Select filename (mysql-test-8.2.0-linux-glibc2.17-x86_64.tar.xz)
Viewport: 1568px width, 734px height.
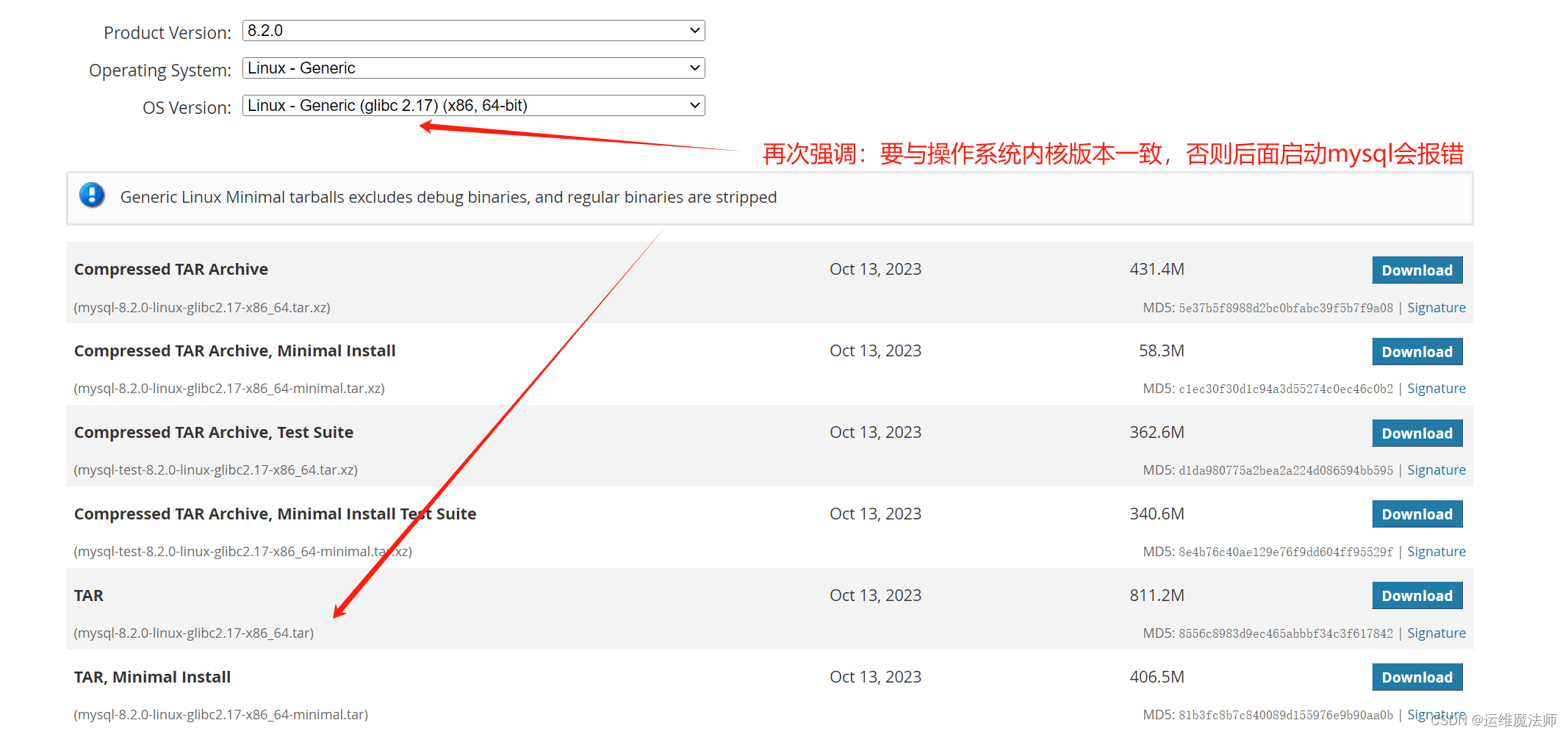tap(216, 470)
